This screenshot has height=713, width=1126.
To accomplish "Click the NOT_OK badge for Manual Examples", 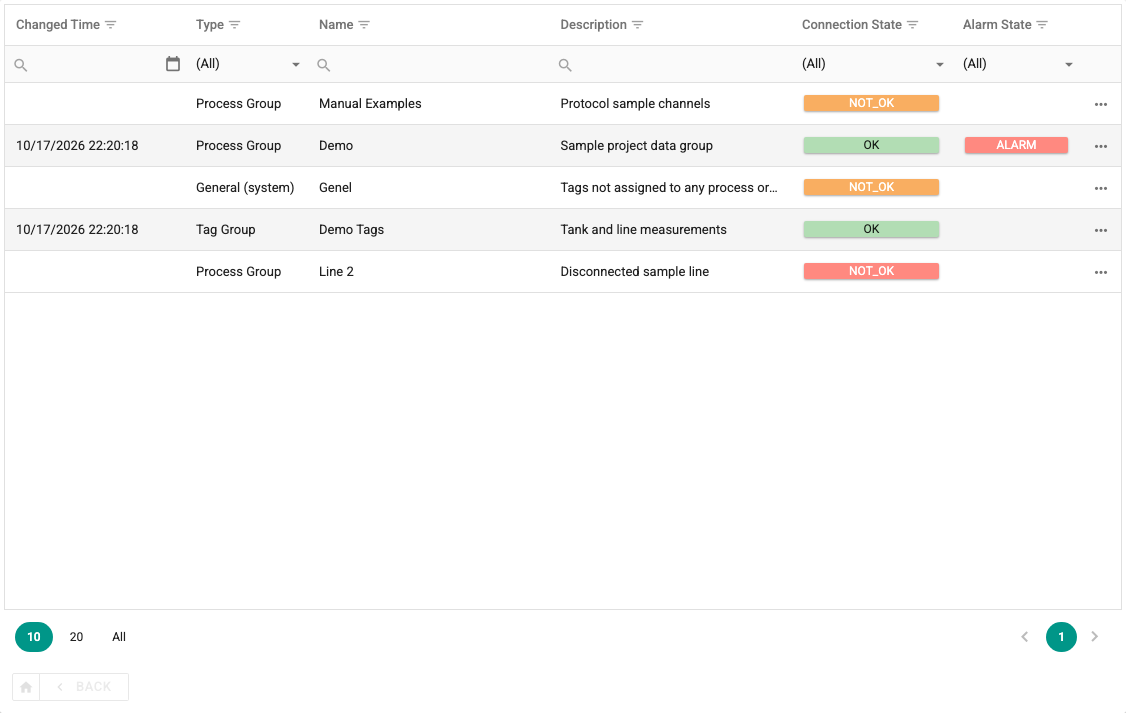I will point(871,103).
